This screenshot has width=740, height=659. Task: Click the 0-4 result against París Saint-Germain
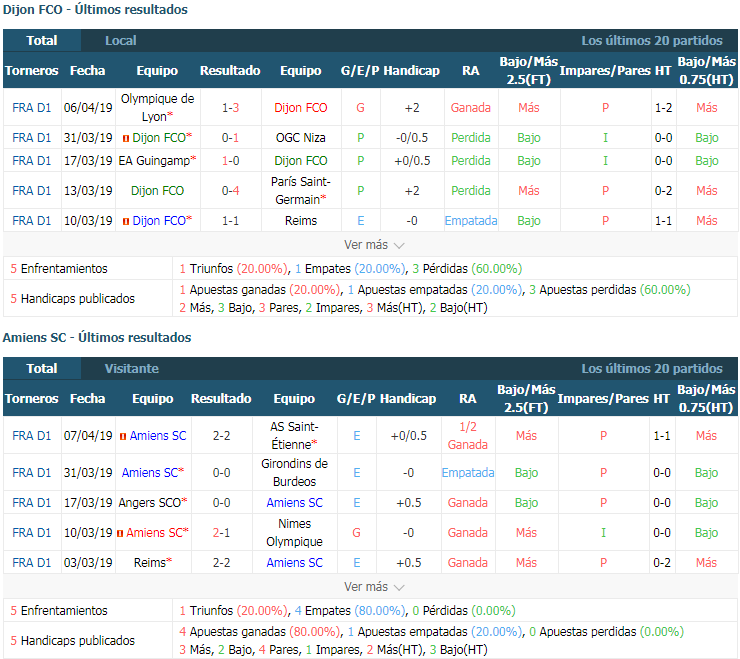[230, 191]
